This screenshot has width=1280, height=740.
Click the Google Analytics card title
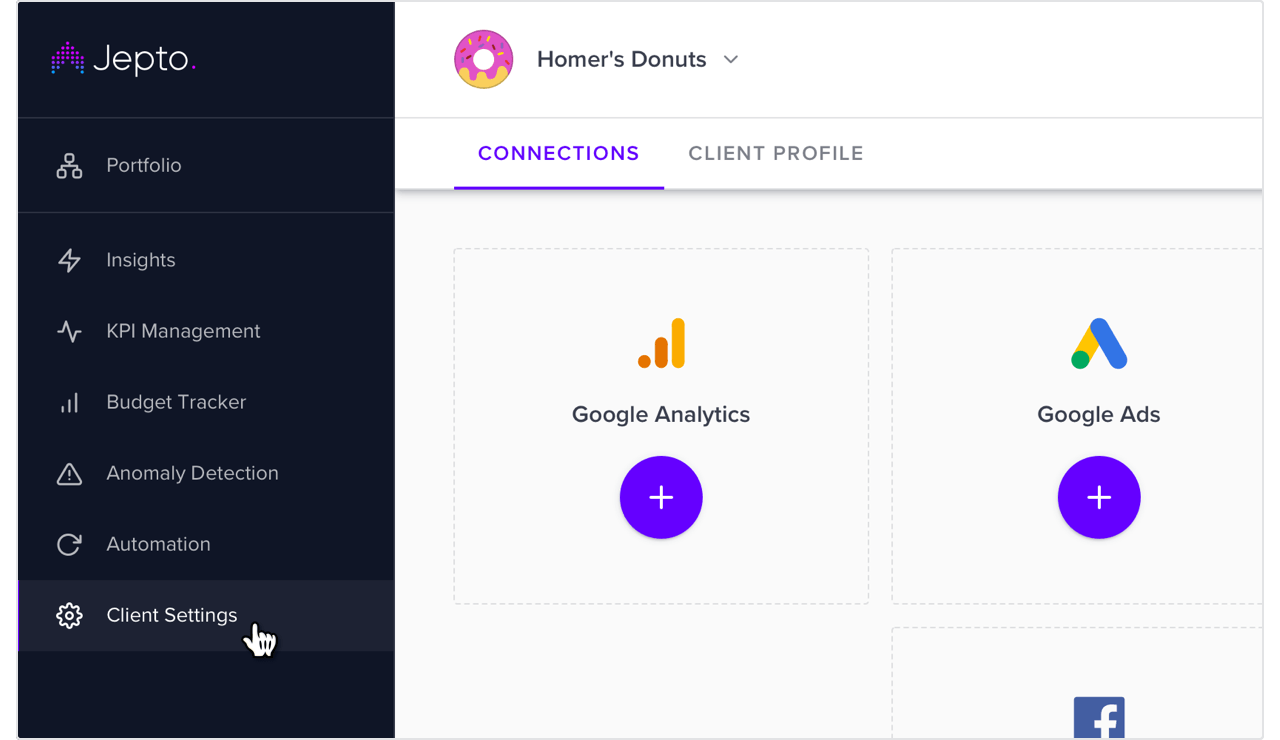click(661, 415)
